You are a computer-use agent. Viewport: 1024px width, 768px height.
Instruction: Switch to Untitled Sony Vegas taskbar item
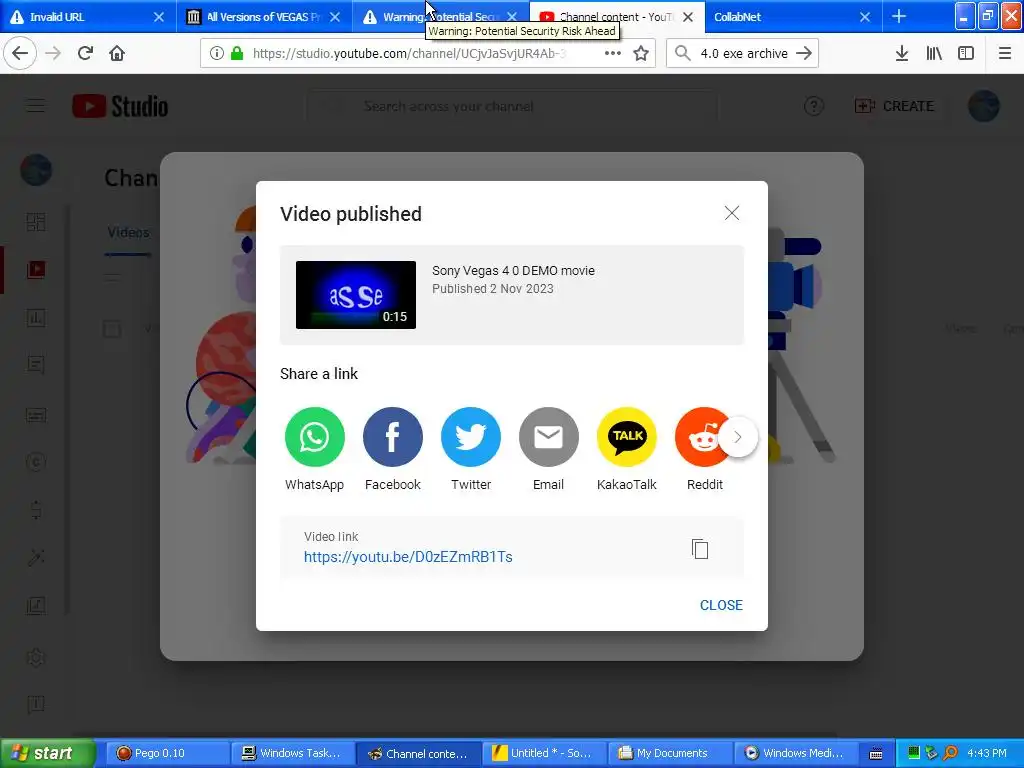[x=544, y=753]
